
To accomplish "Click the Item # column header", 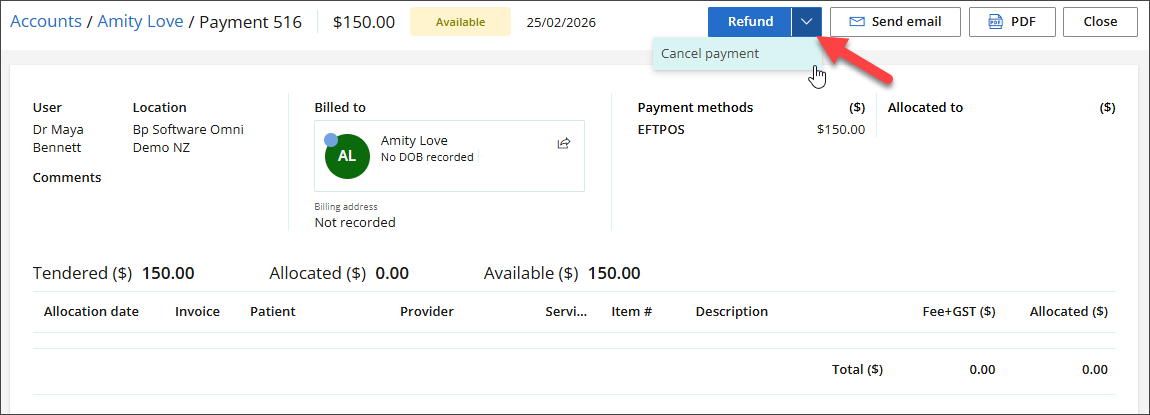I will (x=632, y=312).
